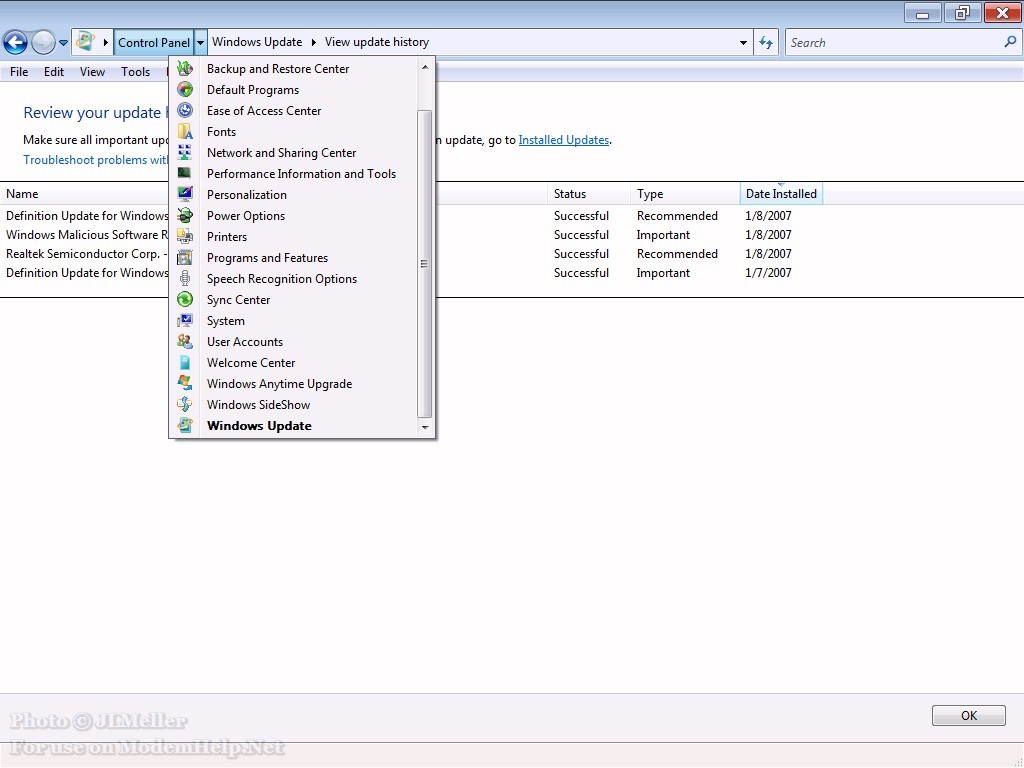Click the Fonts folder icon

click(185, 132)
